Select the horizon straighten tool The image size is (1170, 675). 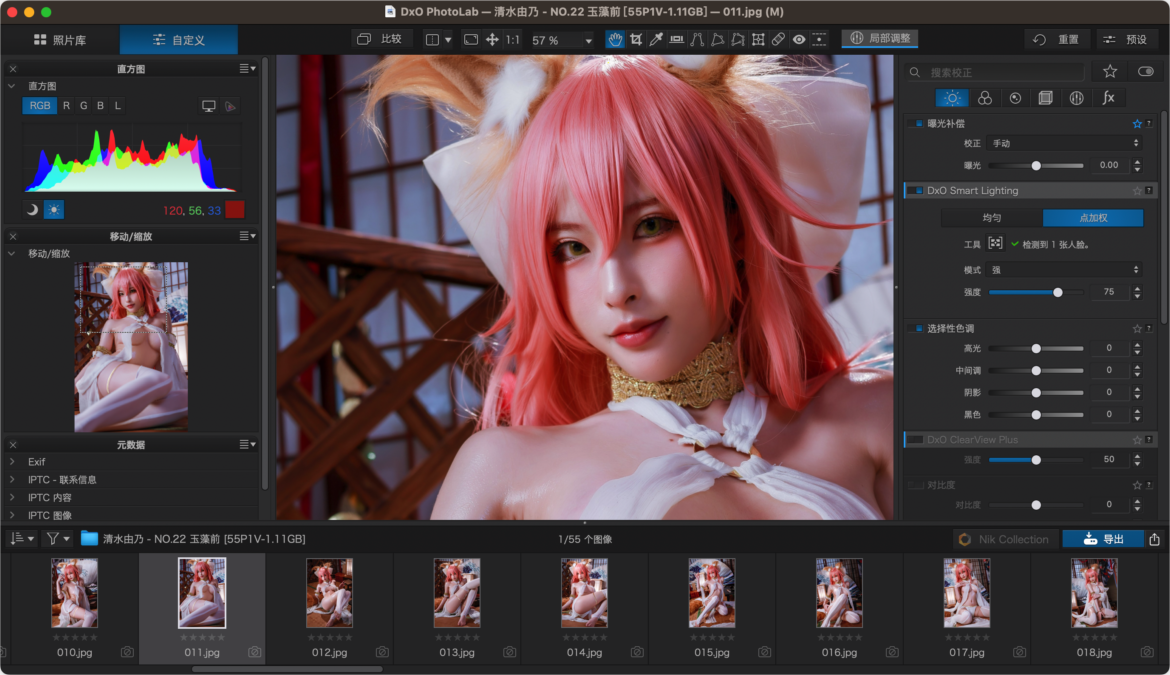(677, 40)
